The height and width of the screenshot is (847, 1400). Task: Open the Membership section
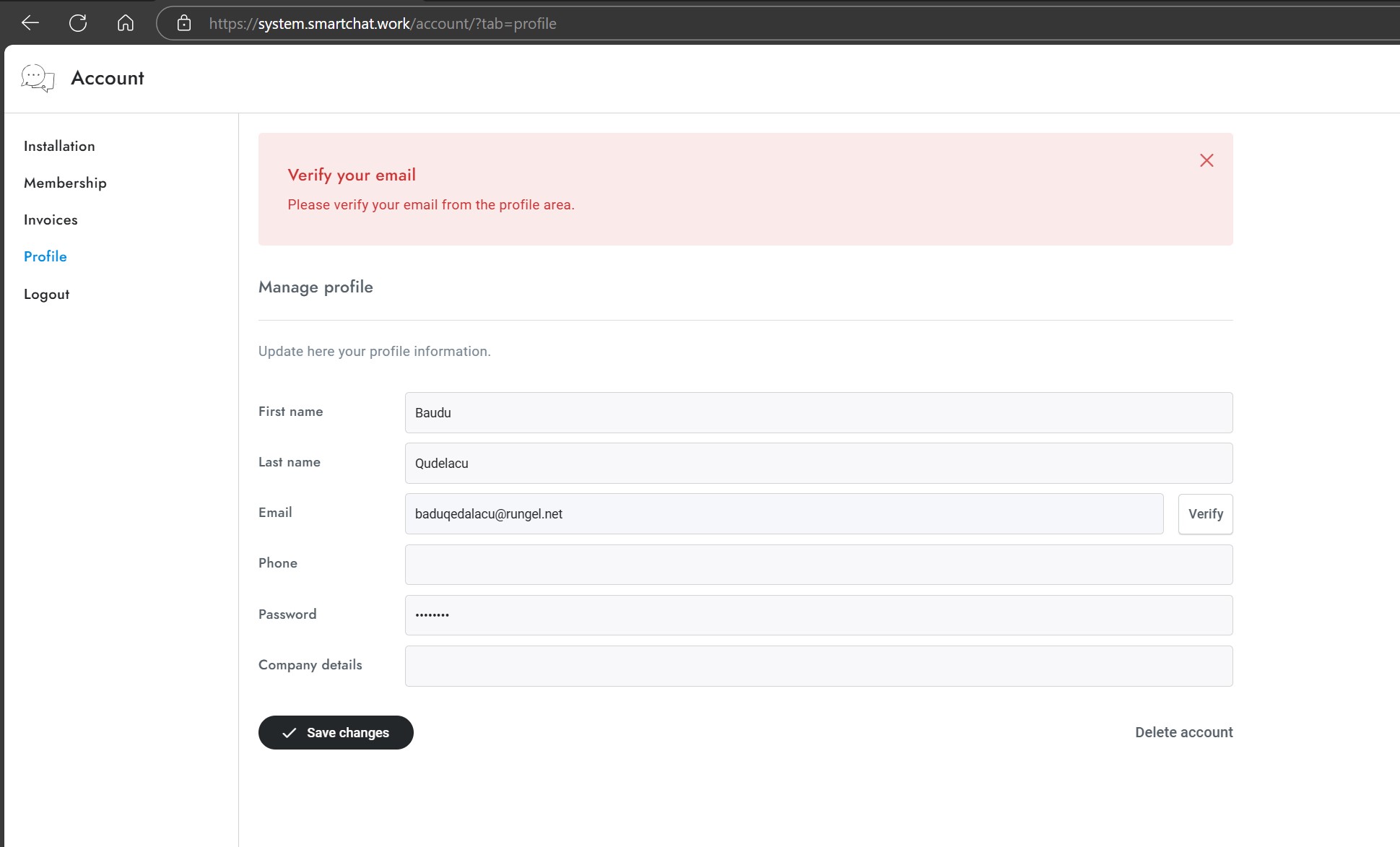pos(65,183)
